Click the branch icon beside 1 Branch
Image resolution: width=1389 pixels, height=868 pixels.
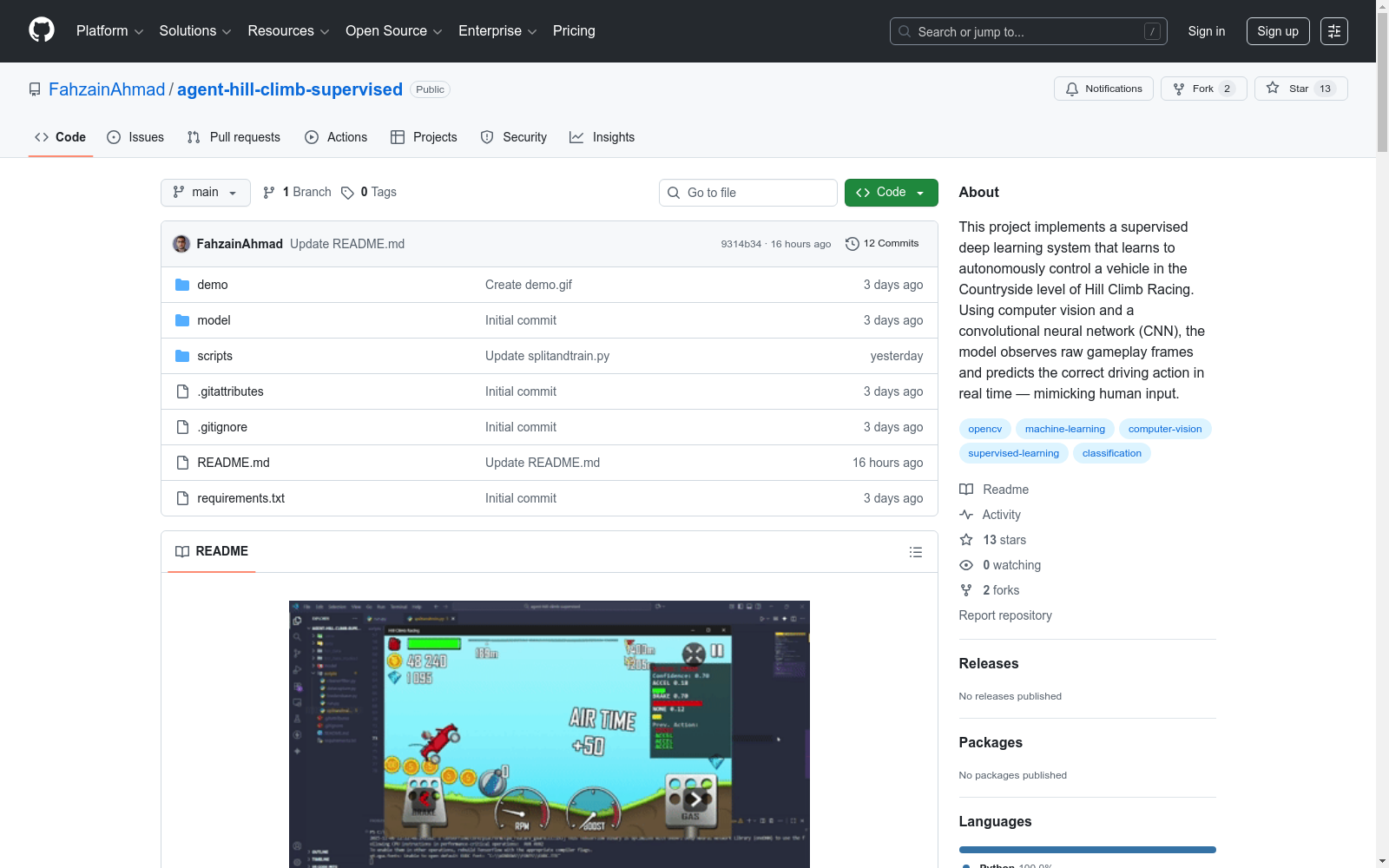[x=269, y=193]
